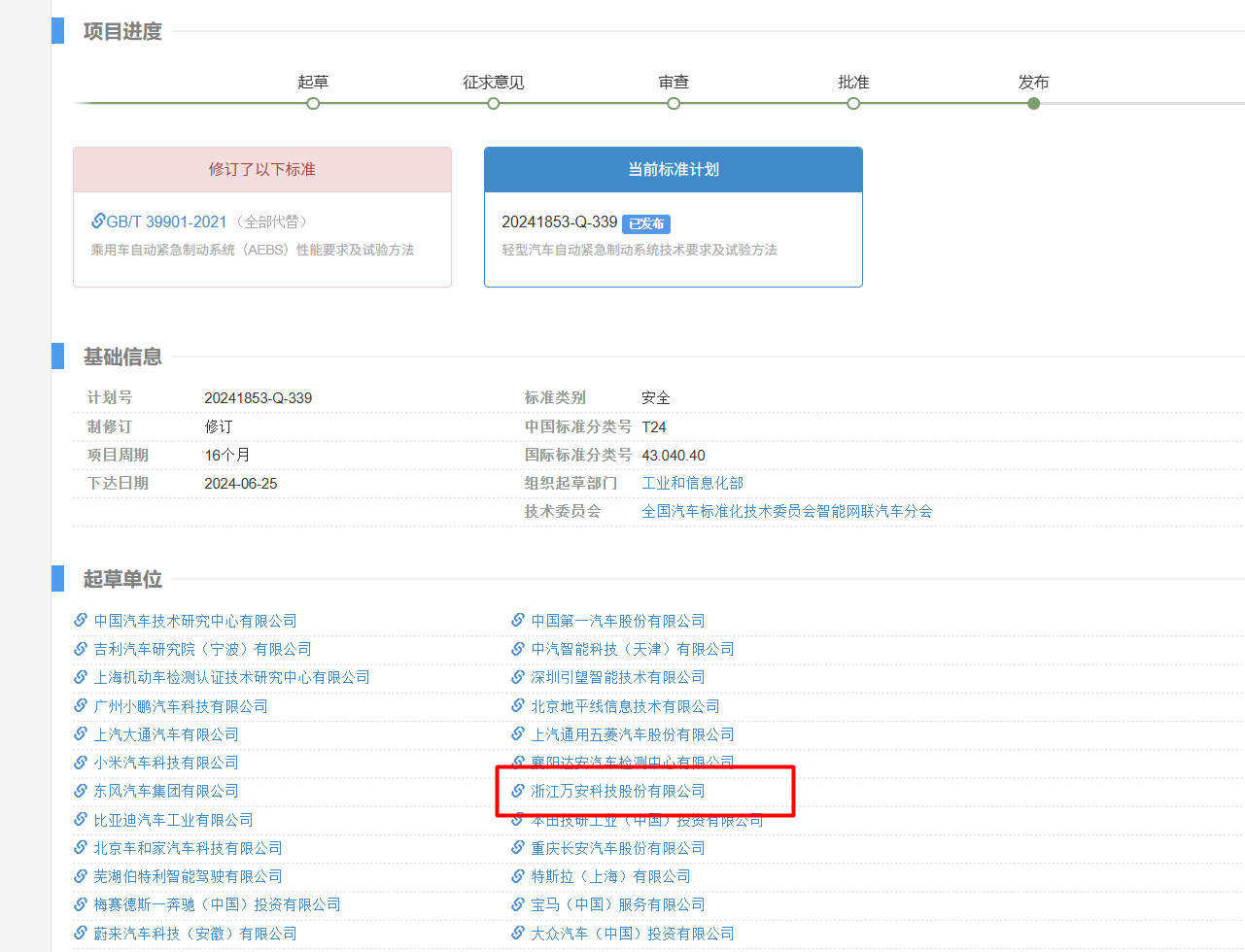Viewport: 1245px width, 952px height.
Task: Select the filled 发布 stage dot
Action: 1033,103
